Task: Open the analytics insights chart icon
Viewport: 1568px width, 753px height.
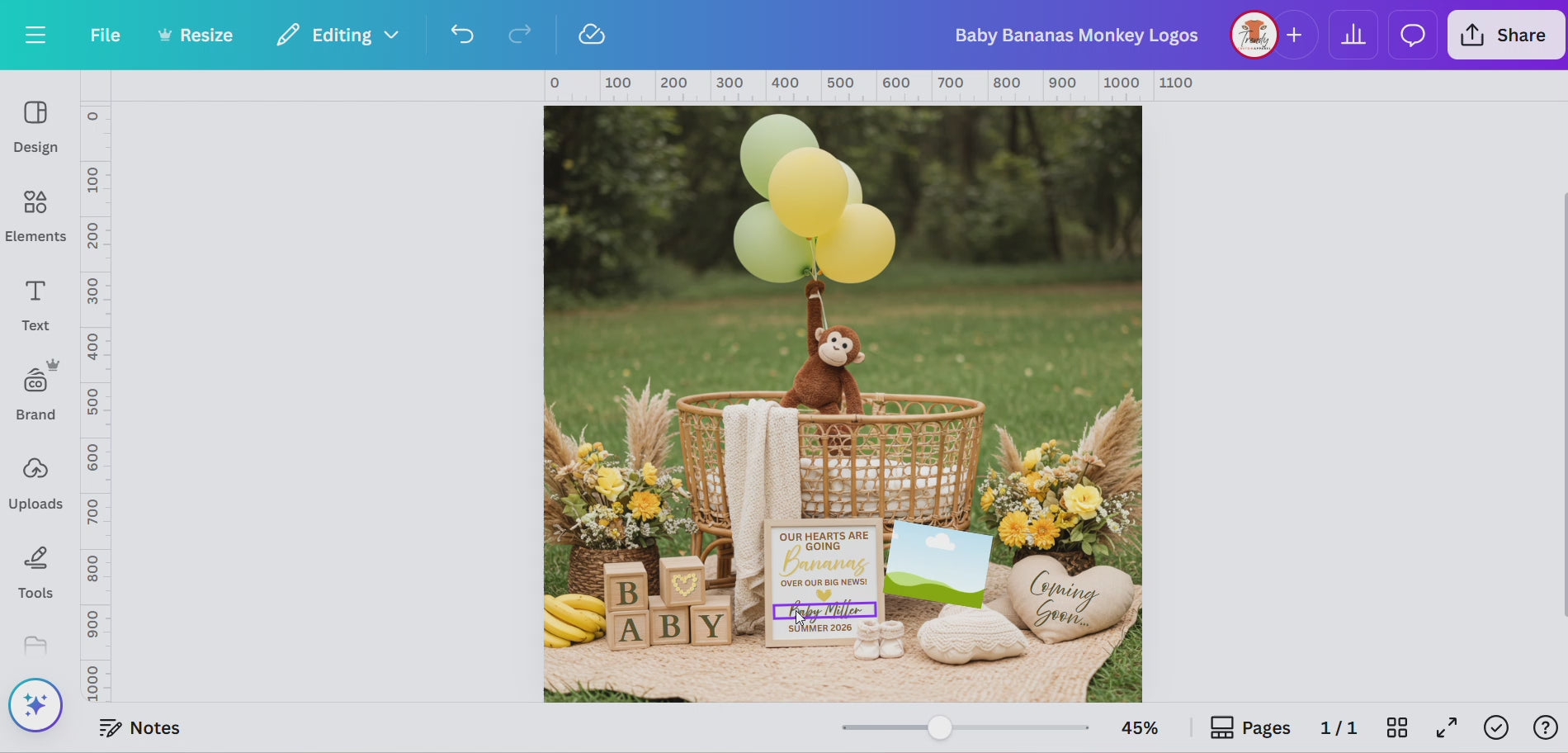Action: [x=1353, y=35]
